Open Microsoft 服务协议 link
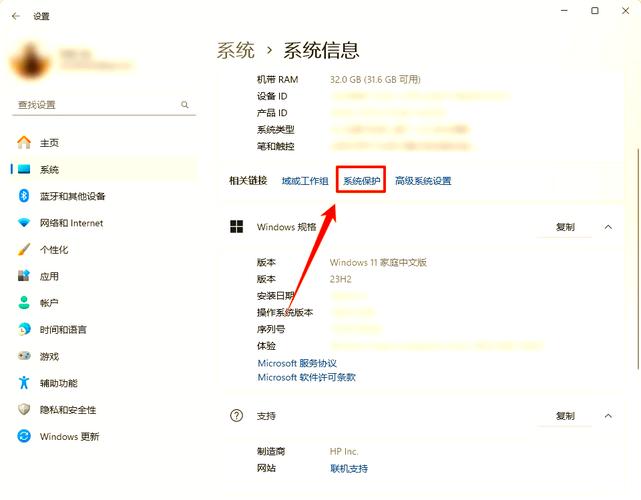The width and height of the screenshot is (641, 500). click(x=297, y=363)
